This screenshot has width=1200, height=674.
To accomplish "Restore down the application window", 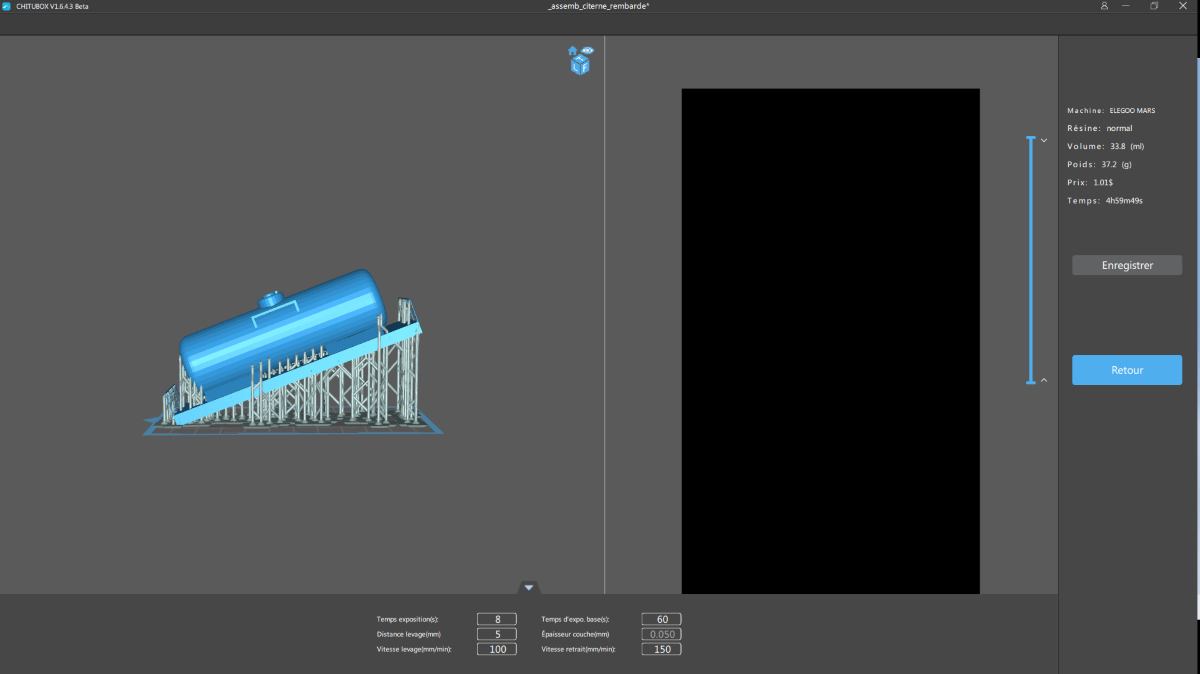I will click(x=1154, y=6).
